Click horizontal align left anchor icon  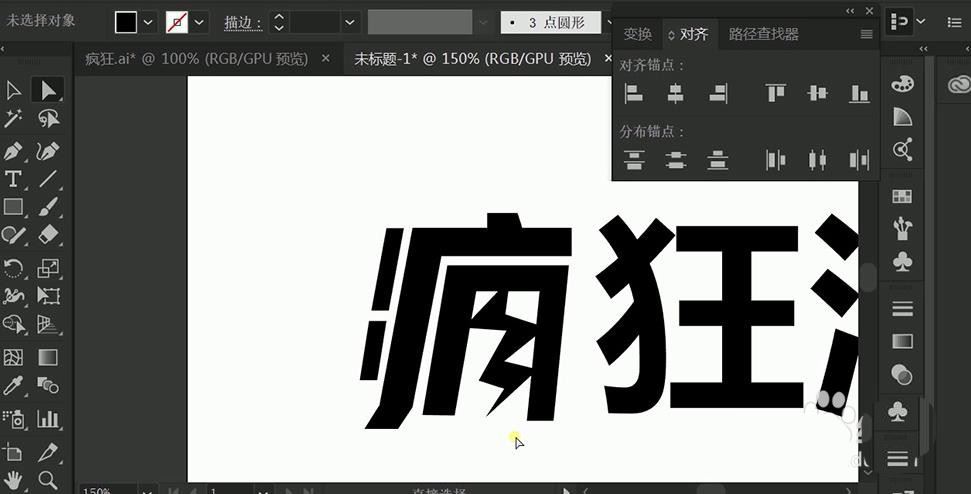click(x=634, y=93)
